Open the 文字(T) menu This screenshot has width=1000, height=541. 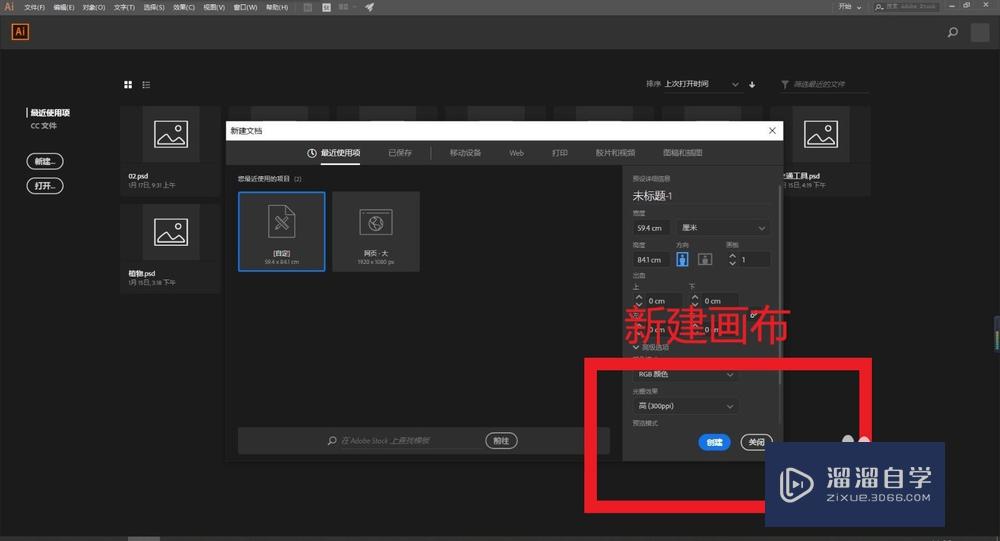124,7
